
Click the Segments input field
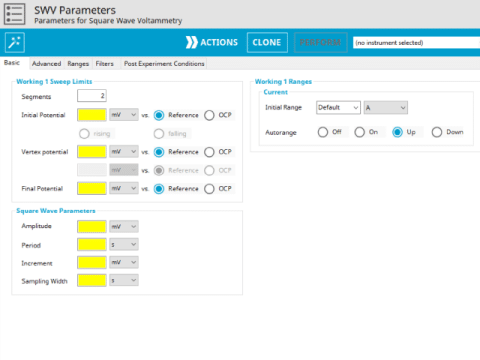tap(92, 96)
